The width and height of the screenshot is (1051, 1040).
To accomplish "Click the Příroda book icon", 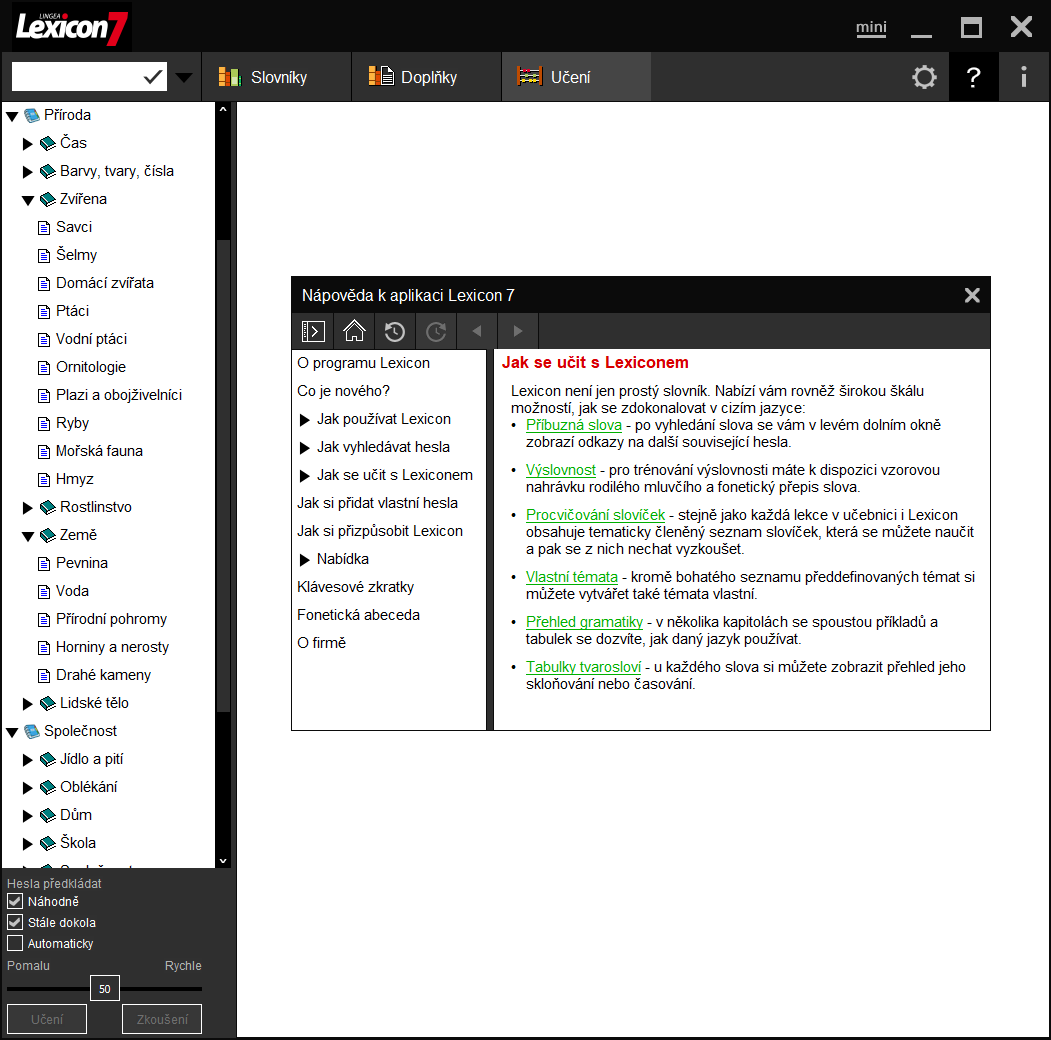I will [32, 116].
